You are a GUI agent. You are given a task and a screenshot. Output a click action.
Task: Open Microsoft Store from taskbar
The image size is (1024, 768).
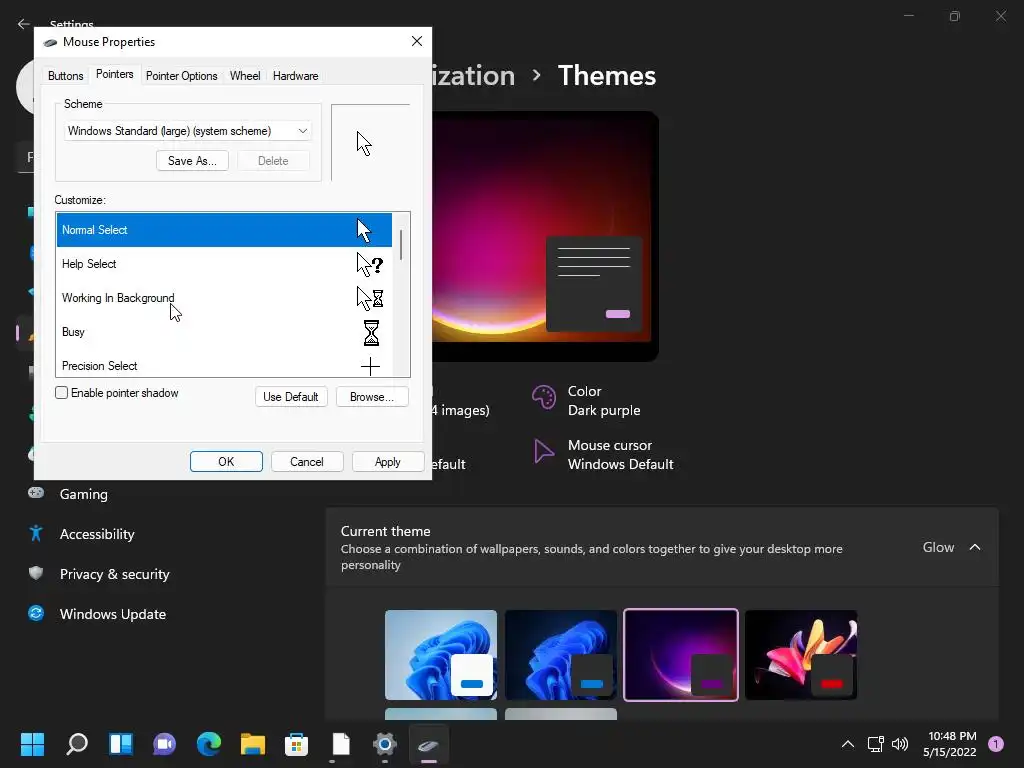[x=296, y=744]
